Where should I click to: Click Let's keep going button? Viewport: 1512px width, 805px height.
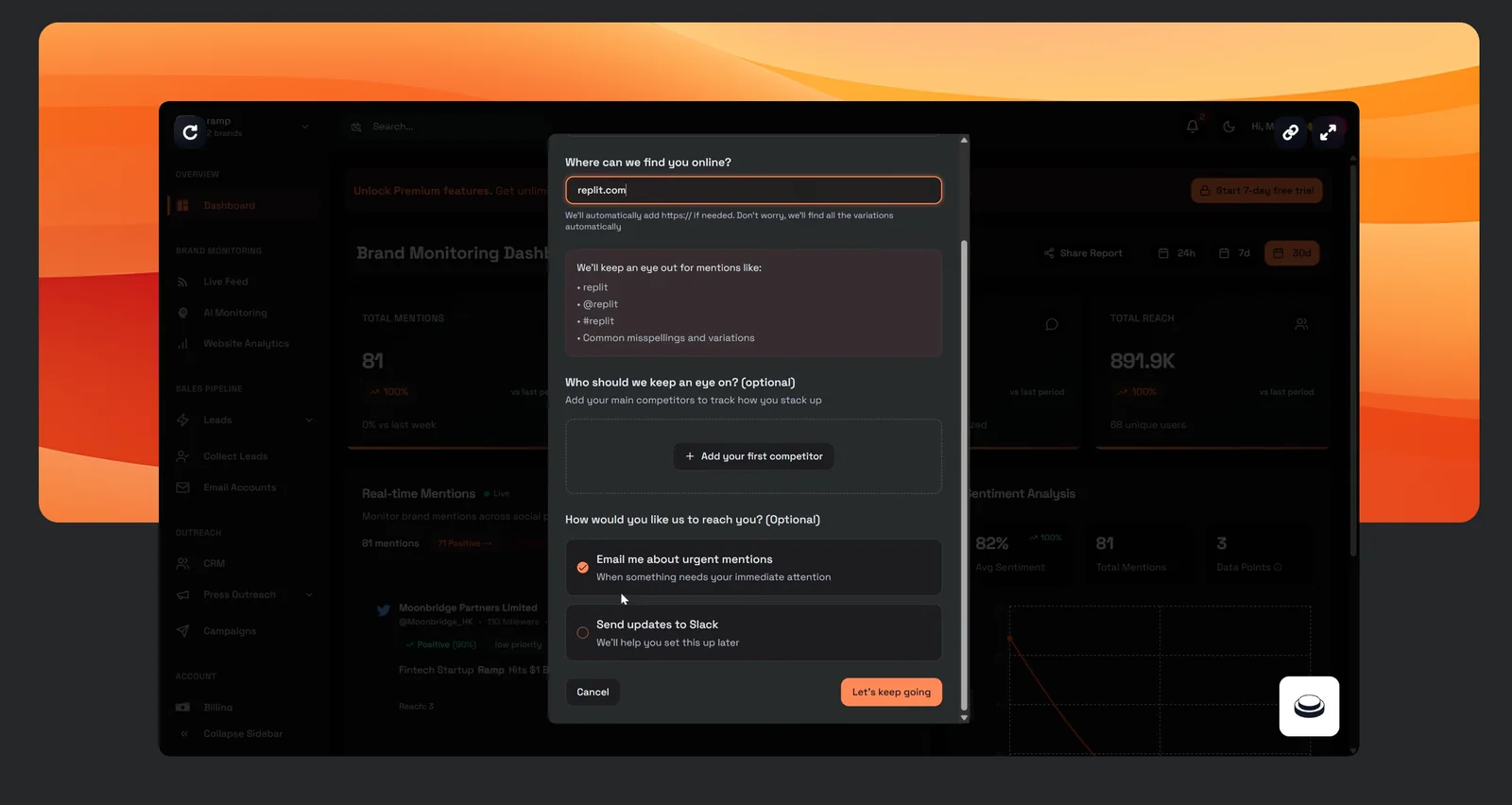coord(890,692)
